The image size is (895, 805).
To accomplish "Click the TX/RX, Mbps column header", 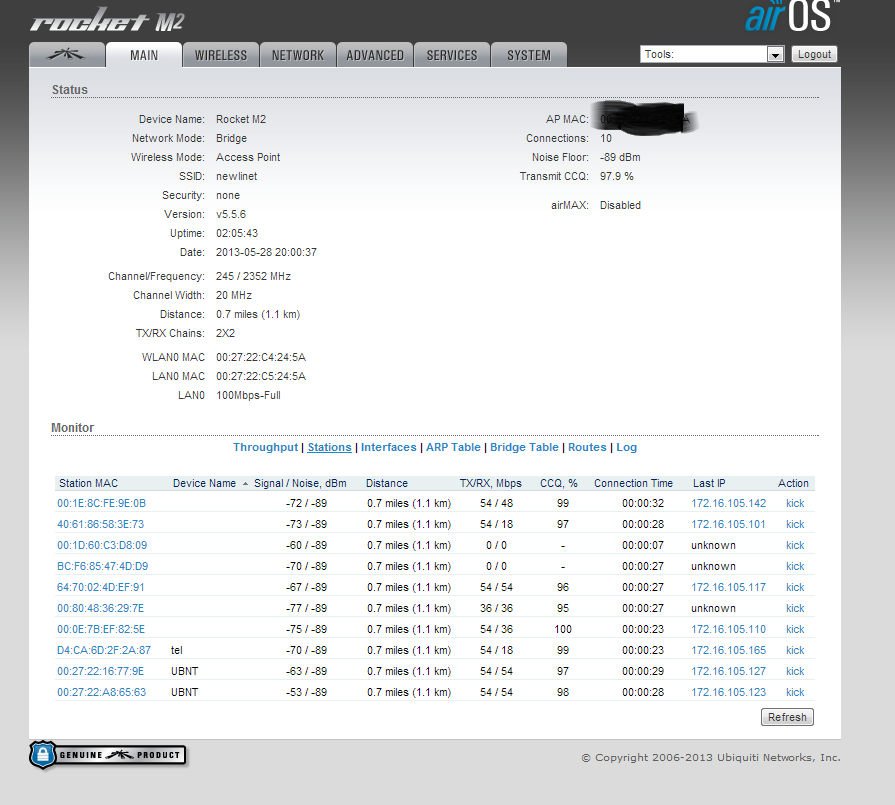I will 491,483.
